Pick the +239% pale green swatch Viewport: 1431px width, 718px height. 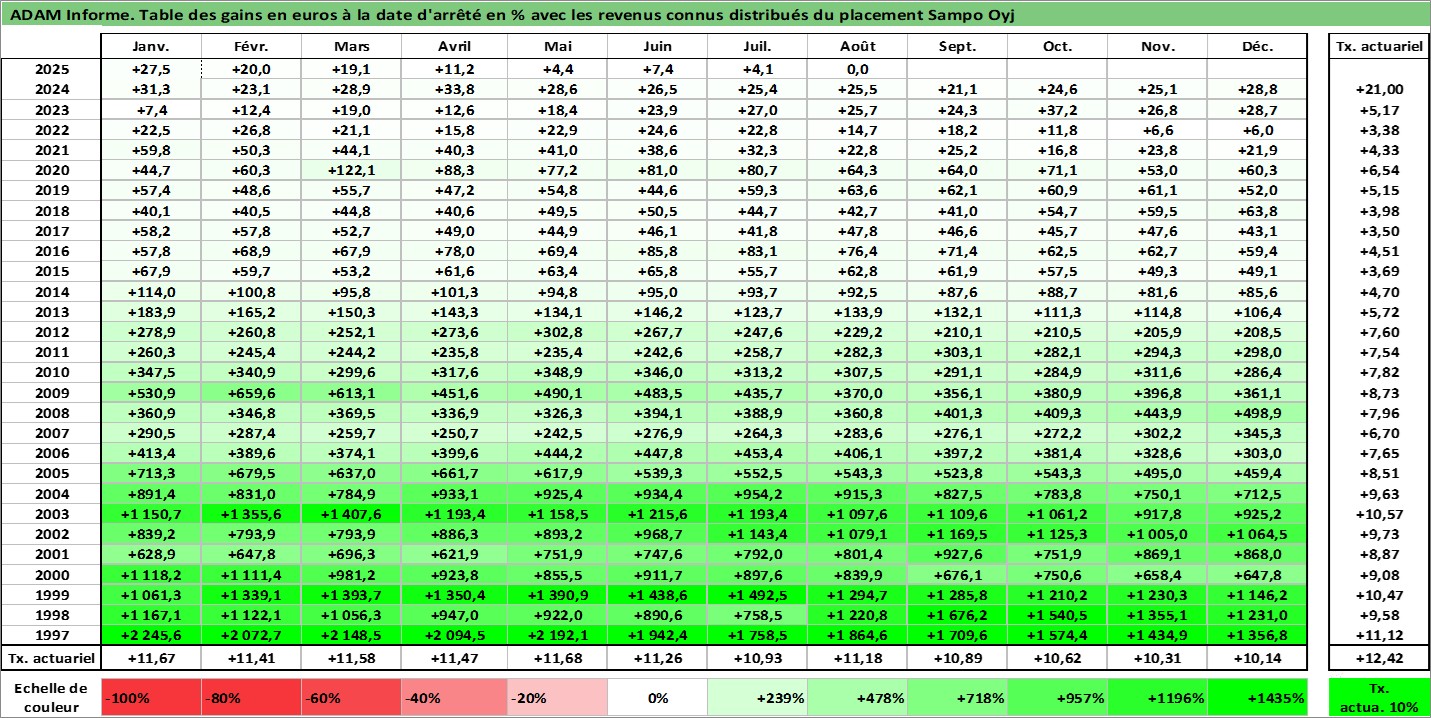pos(757,698)
